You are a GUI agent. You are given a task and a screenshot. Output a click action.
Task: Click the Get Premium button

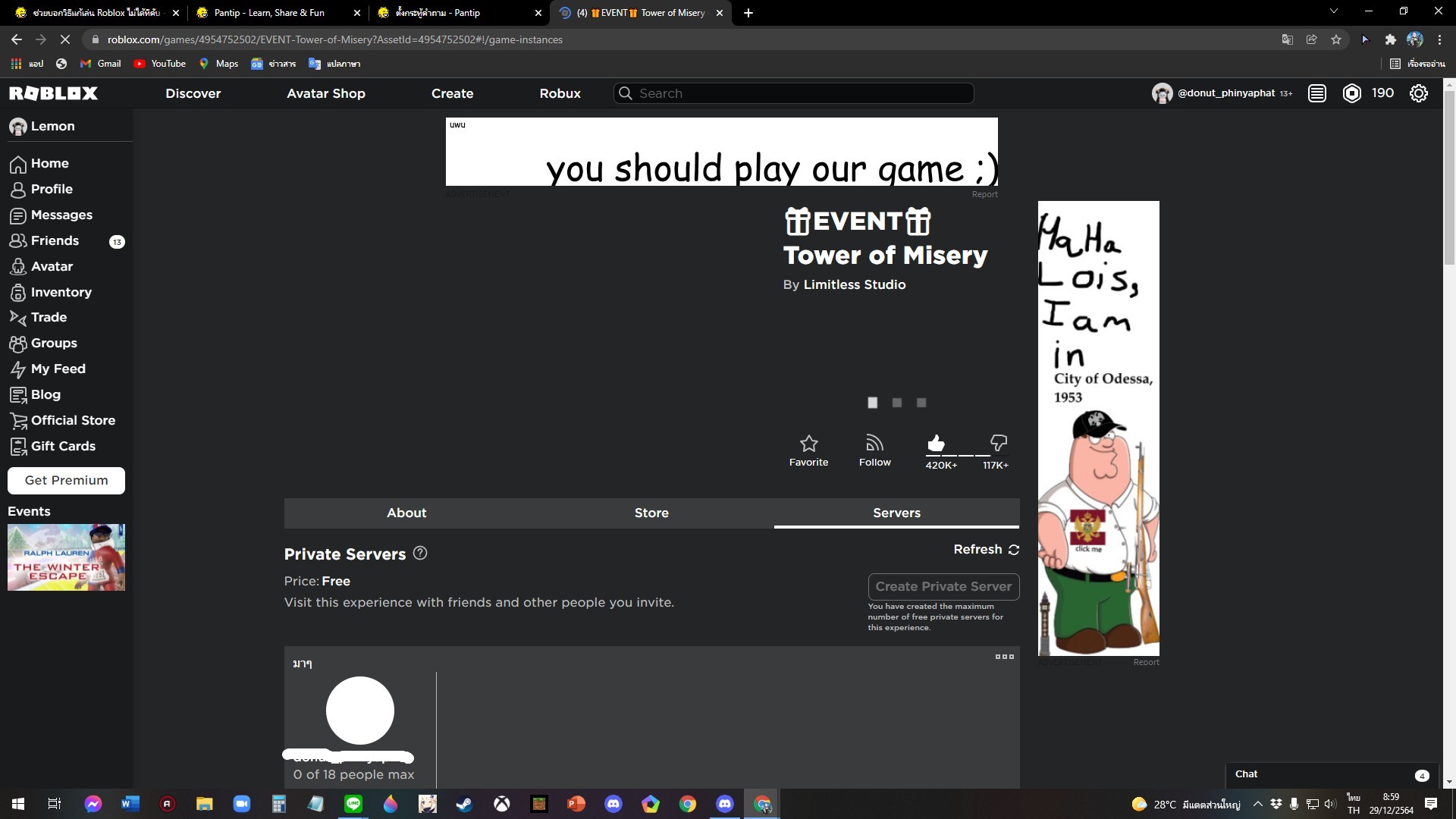pos(67,480)
